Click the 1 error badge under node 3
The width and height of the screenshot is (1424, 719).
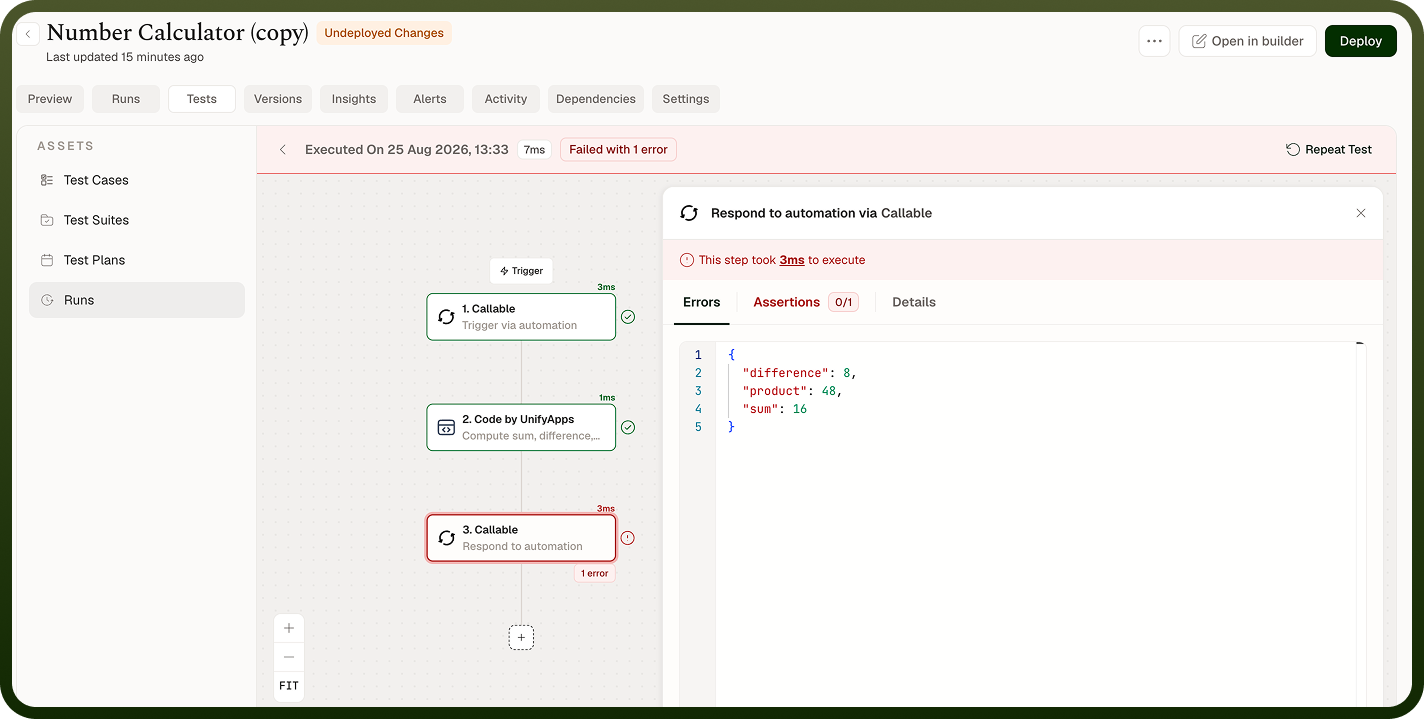(x=594, y=574)
